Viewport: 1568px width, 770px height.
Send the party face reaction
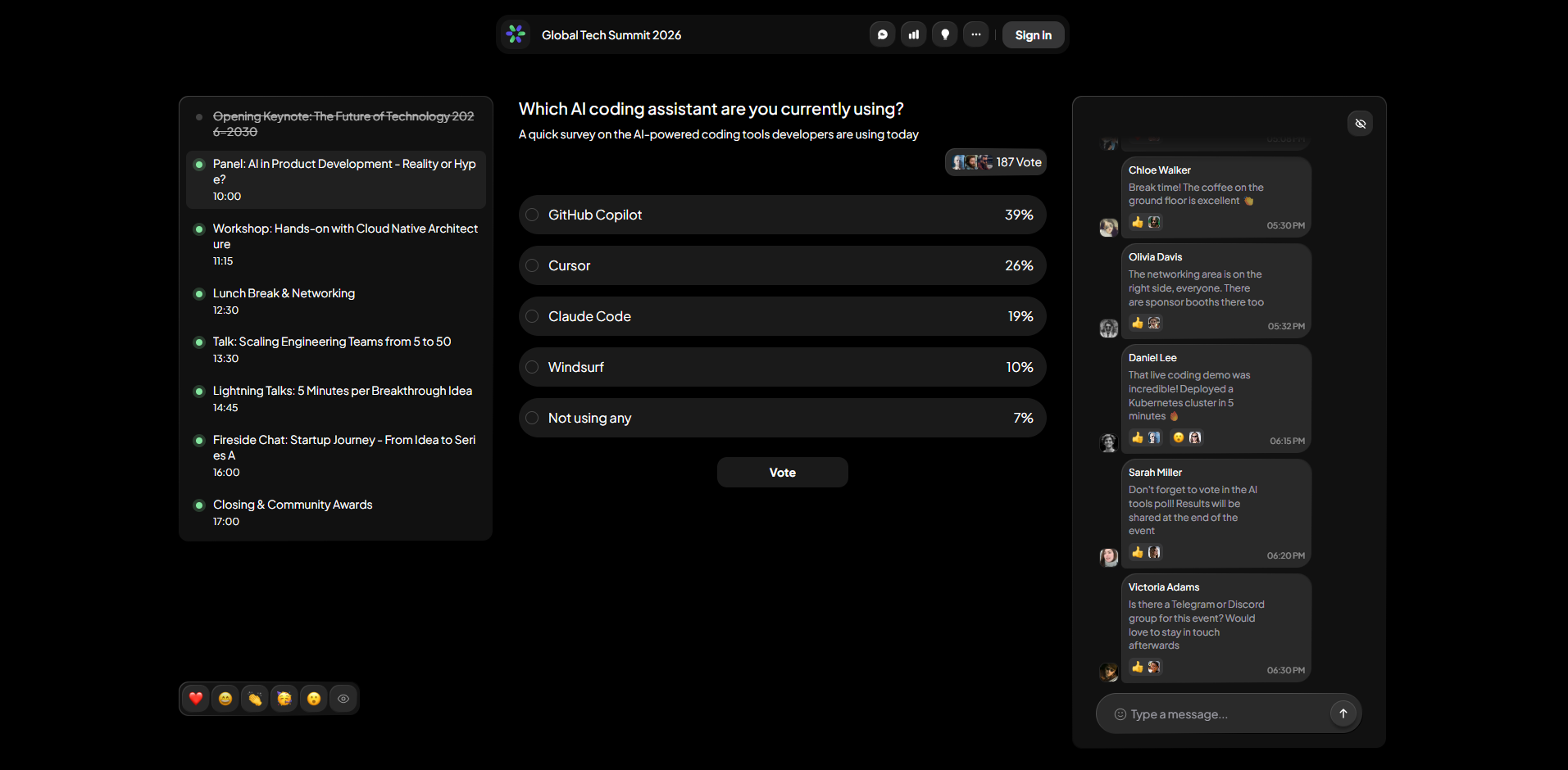tap(284, 699)
